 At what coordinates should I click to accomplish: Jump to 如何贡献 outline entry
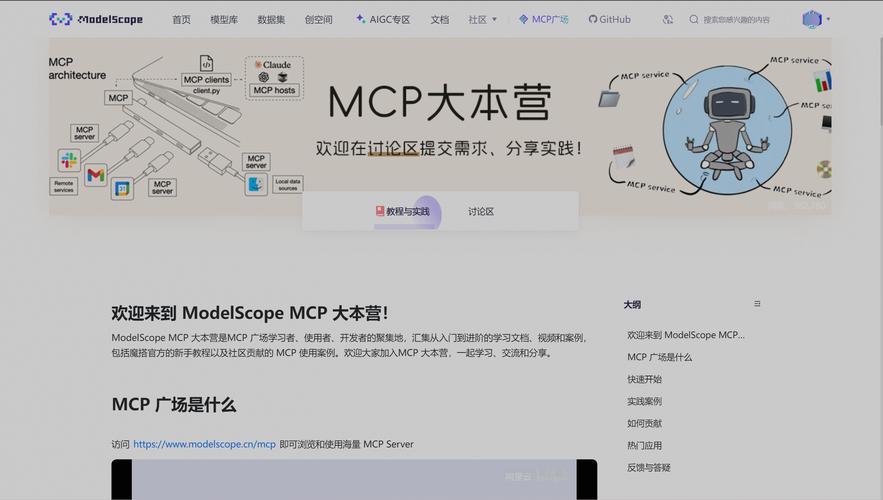click(644, 423)
